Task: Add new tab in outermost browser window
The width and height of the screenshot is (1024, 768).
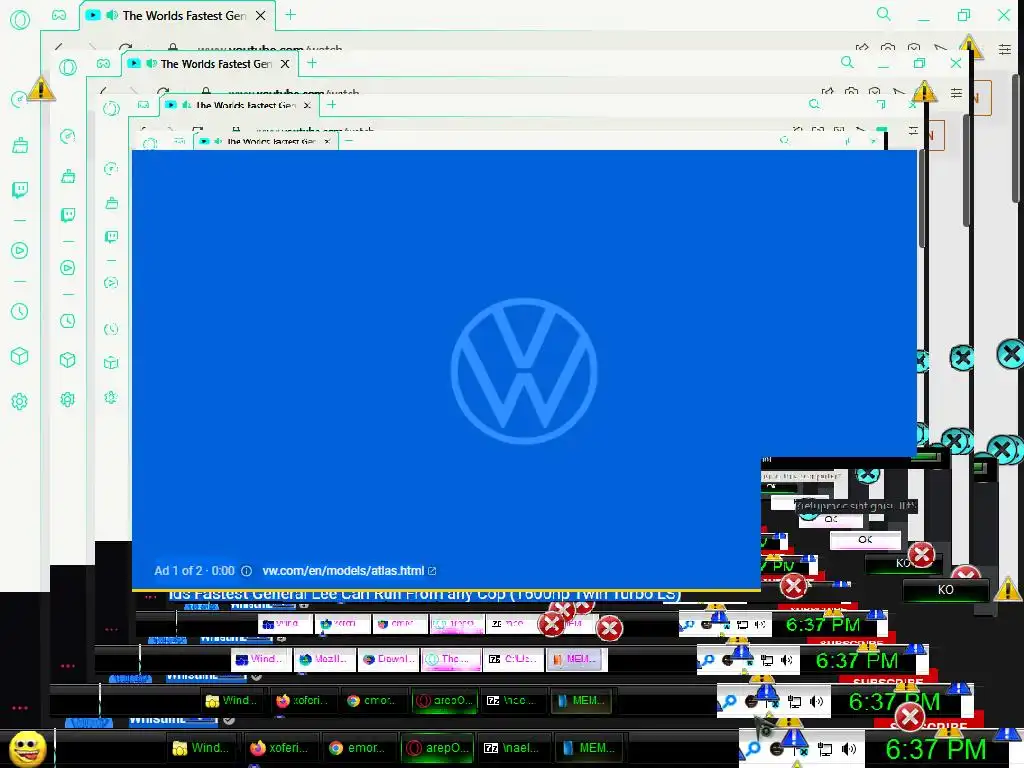Action: coord(291,14)
